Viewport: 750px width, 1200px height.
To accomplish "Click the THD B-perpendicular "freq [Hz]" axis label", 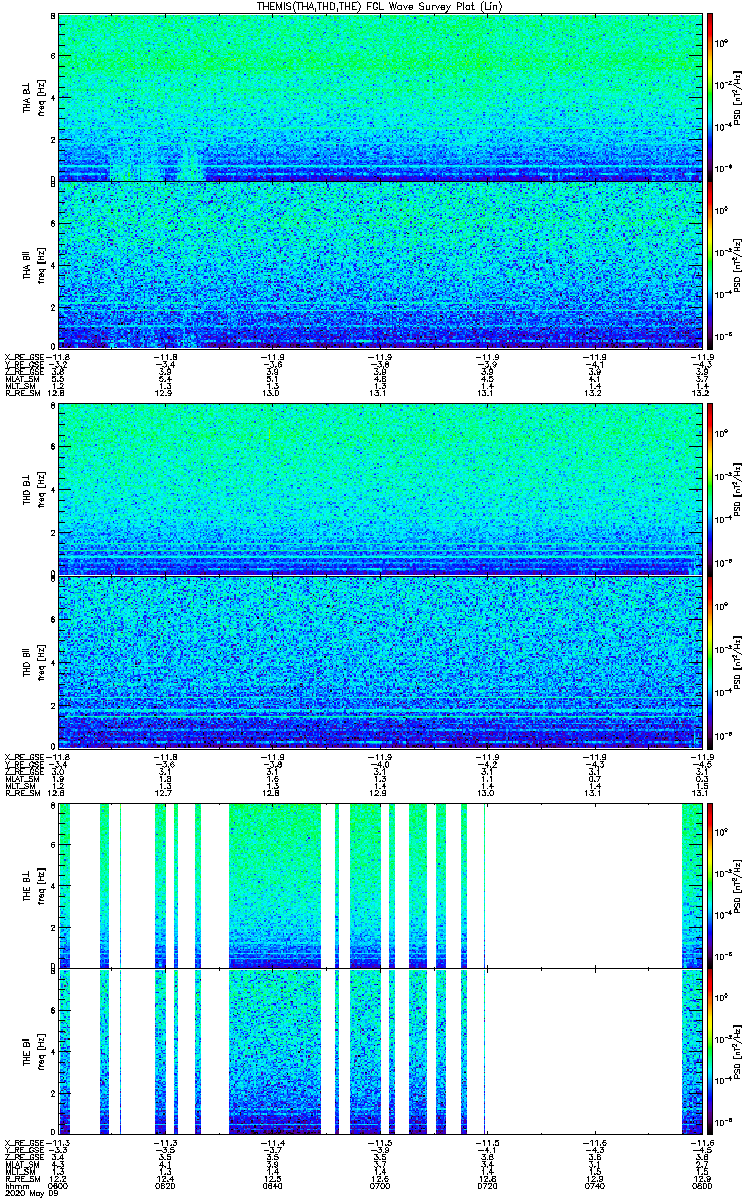I will coord(40,489).
